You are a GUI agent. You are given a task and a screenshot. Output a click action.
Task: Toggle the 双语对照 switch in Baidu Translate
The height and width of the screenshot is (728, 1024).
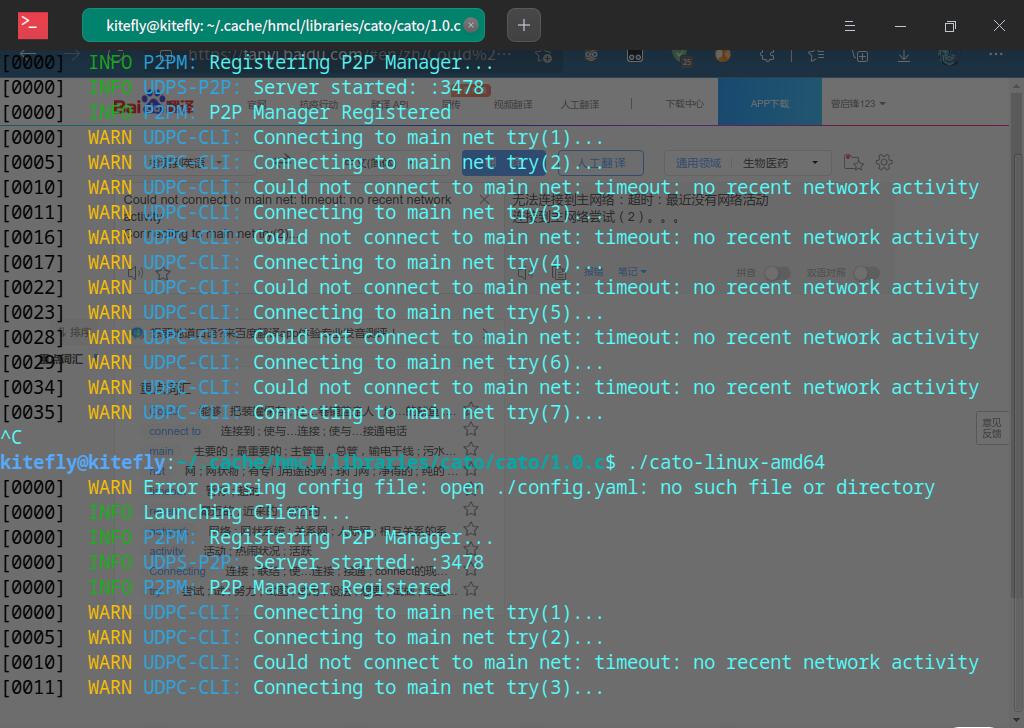866,272
